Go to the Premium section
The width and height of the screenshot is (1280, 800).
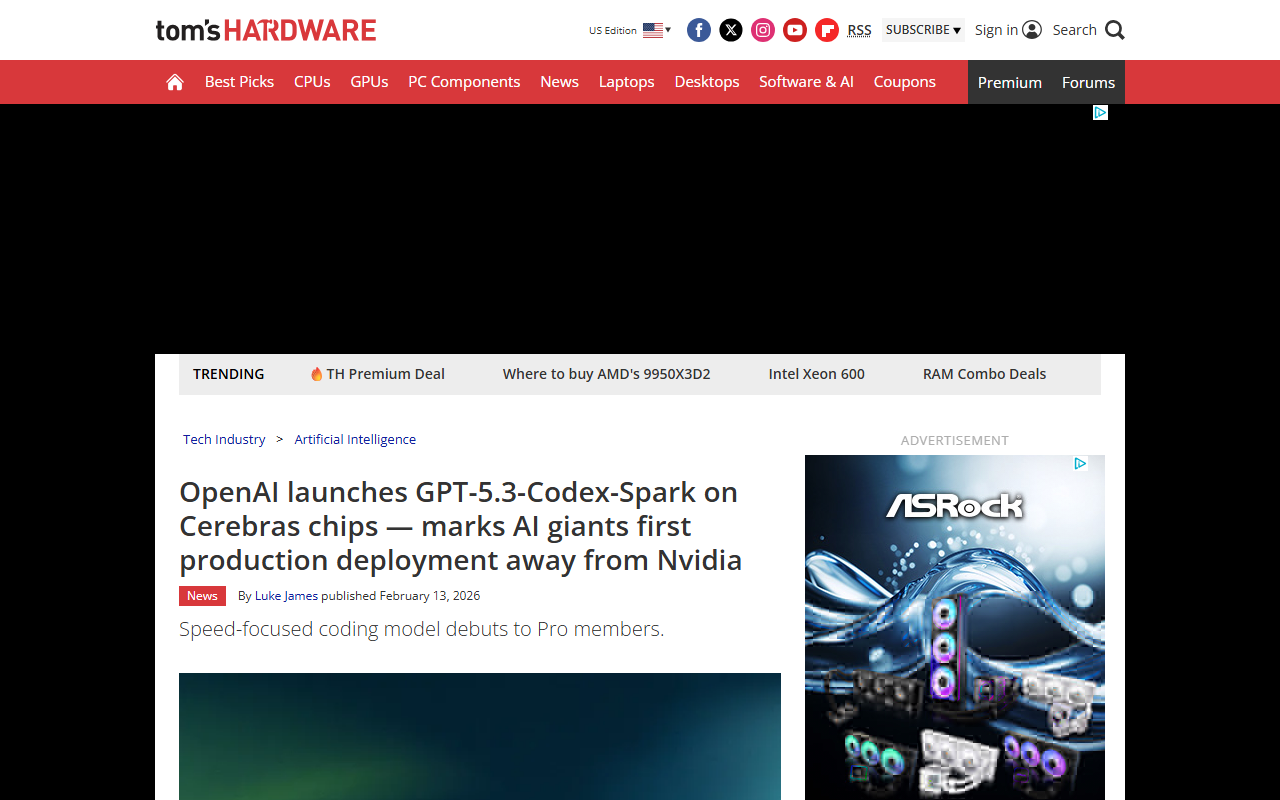(1010, 82)
